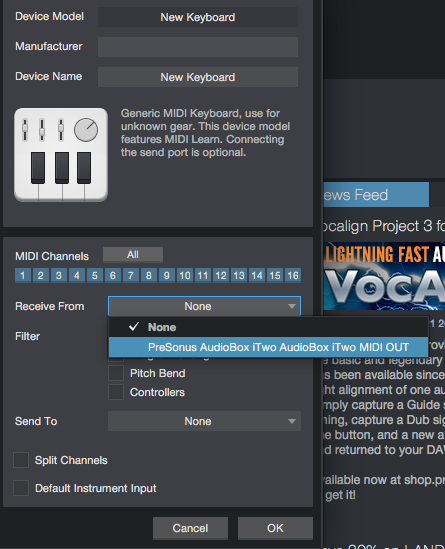Toggle MIDI channel 7
The height and width of the screenshot is (549, 445).
(x=131, y=276)
